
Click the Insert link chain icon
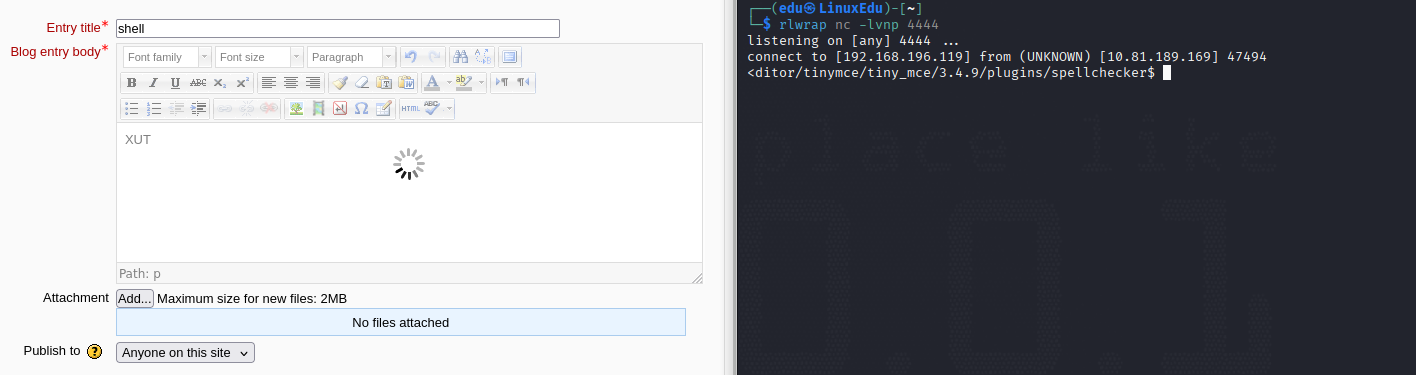[x=224, y=109]
